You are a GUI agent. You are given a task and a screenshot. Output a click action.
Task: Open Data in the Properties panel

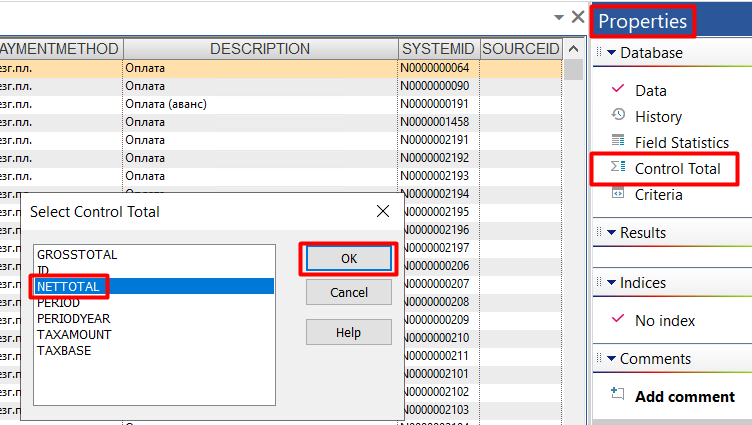tap(651, 91)
